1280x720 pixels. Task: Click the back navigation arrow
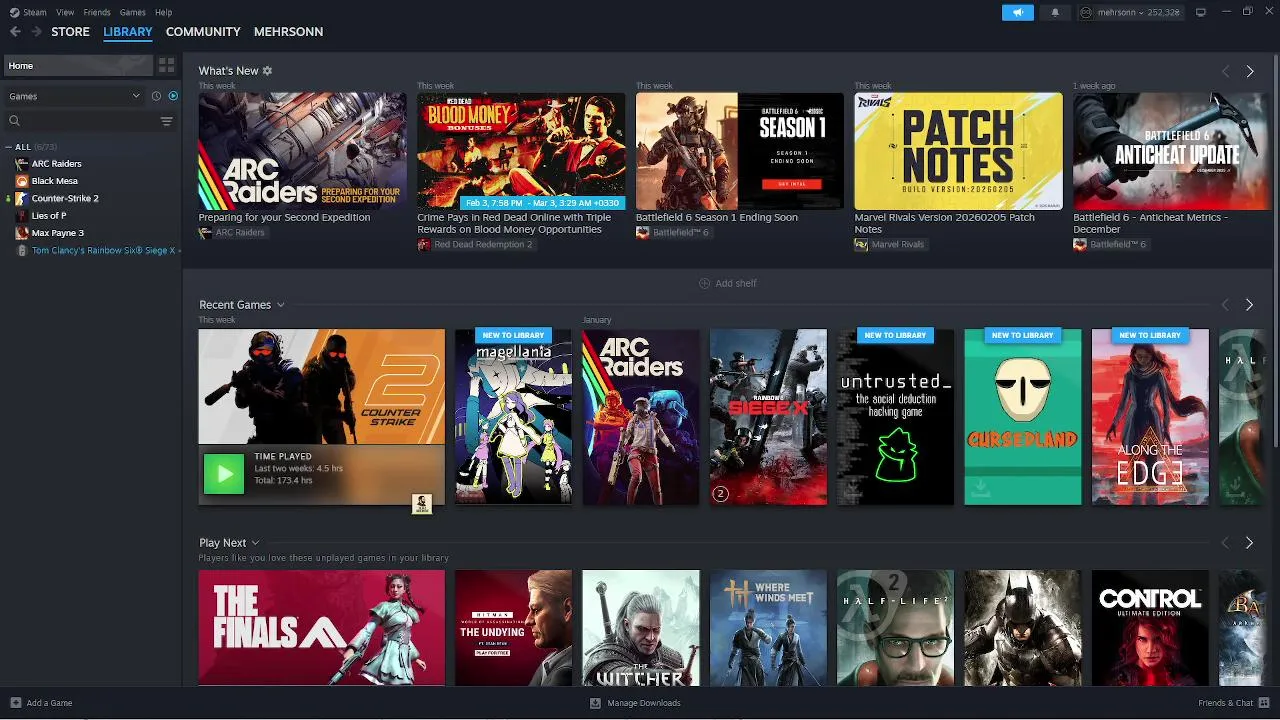point(15,32)
